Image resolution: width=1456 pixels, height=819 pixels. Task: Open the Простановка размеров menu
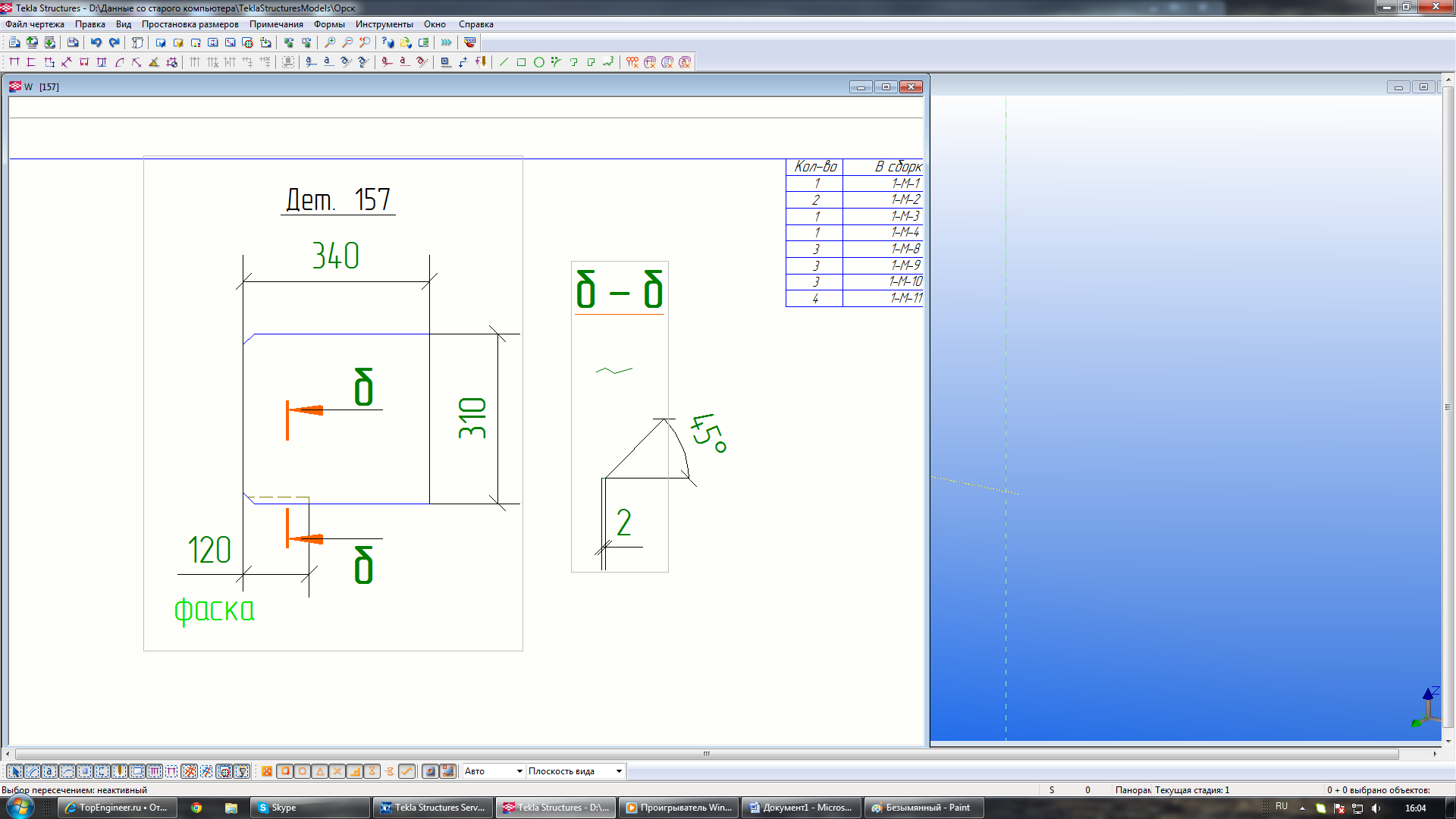coord(190,24)
